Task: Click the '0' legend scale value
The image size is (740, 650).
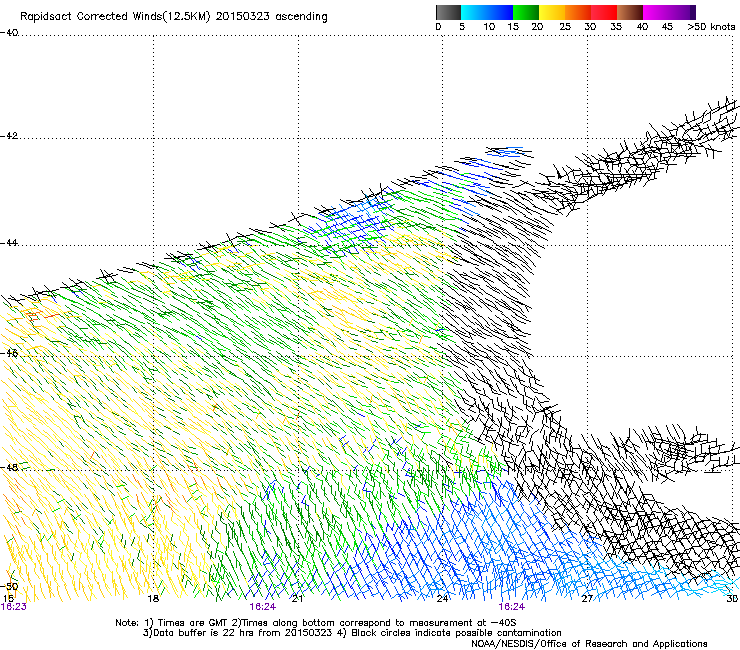Action: [438, 27]
